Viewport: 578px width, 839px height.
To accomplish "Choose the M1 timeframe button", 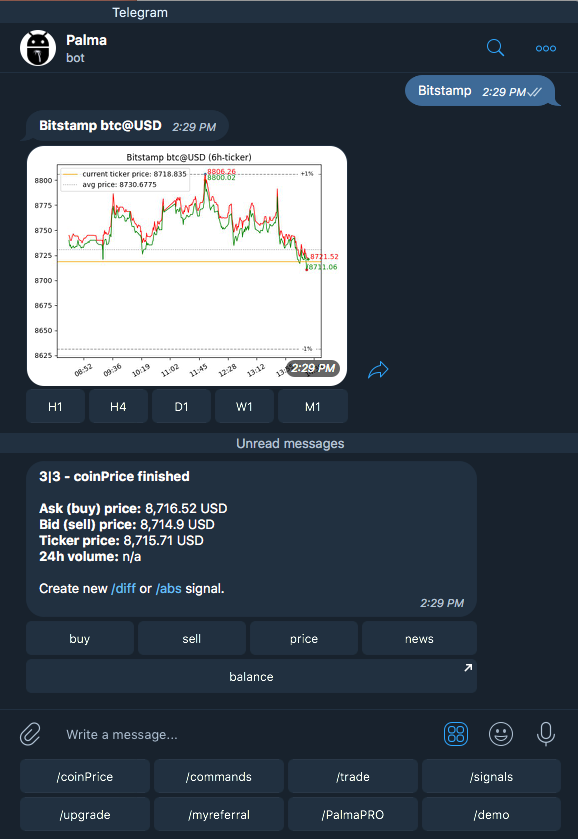I will (313, 407).
